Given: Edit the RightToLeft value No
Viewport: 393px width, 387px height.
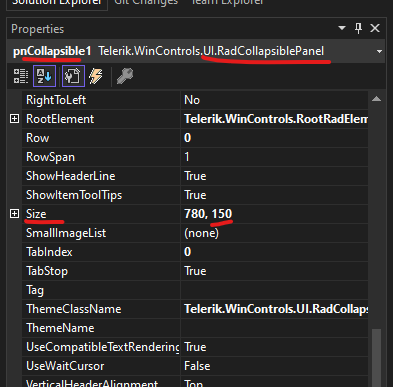Looking at the screenshot, I should pyautogui.click(x=274, y=100).
